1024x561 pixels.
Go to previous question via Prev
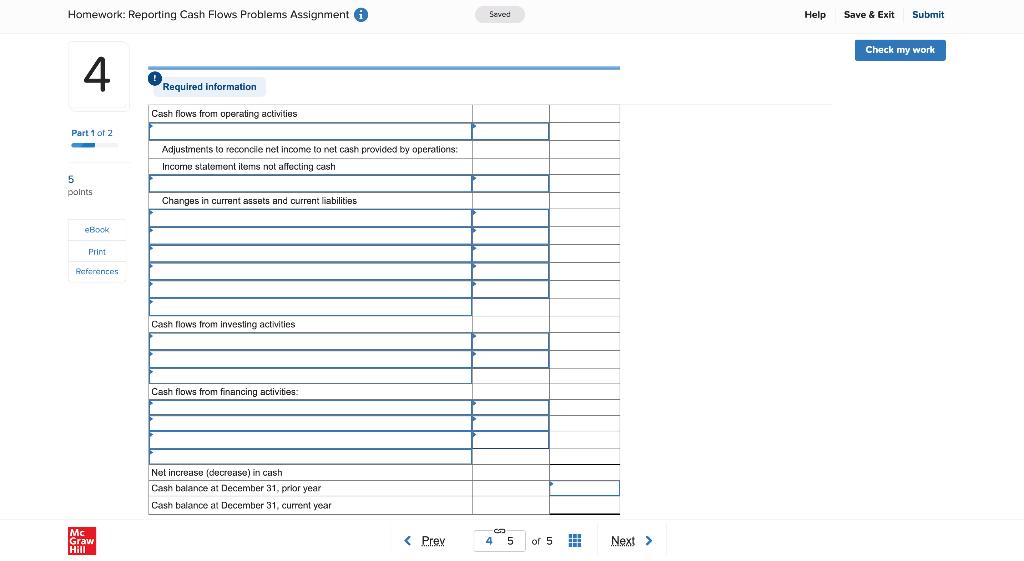pyautogui.click(x=433, y=541)
